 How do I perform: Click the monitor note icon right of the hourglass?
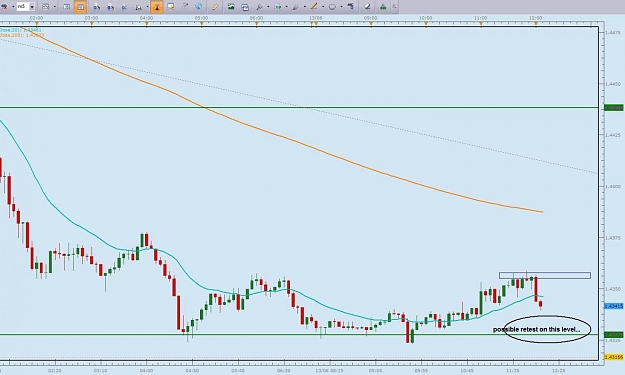[x=171, y=6]
